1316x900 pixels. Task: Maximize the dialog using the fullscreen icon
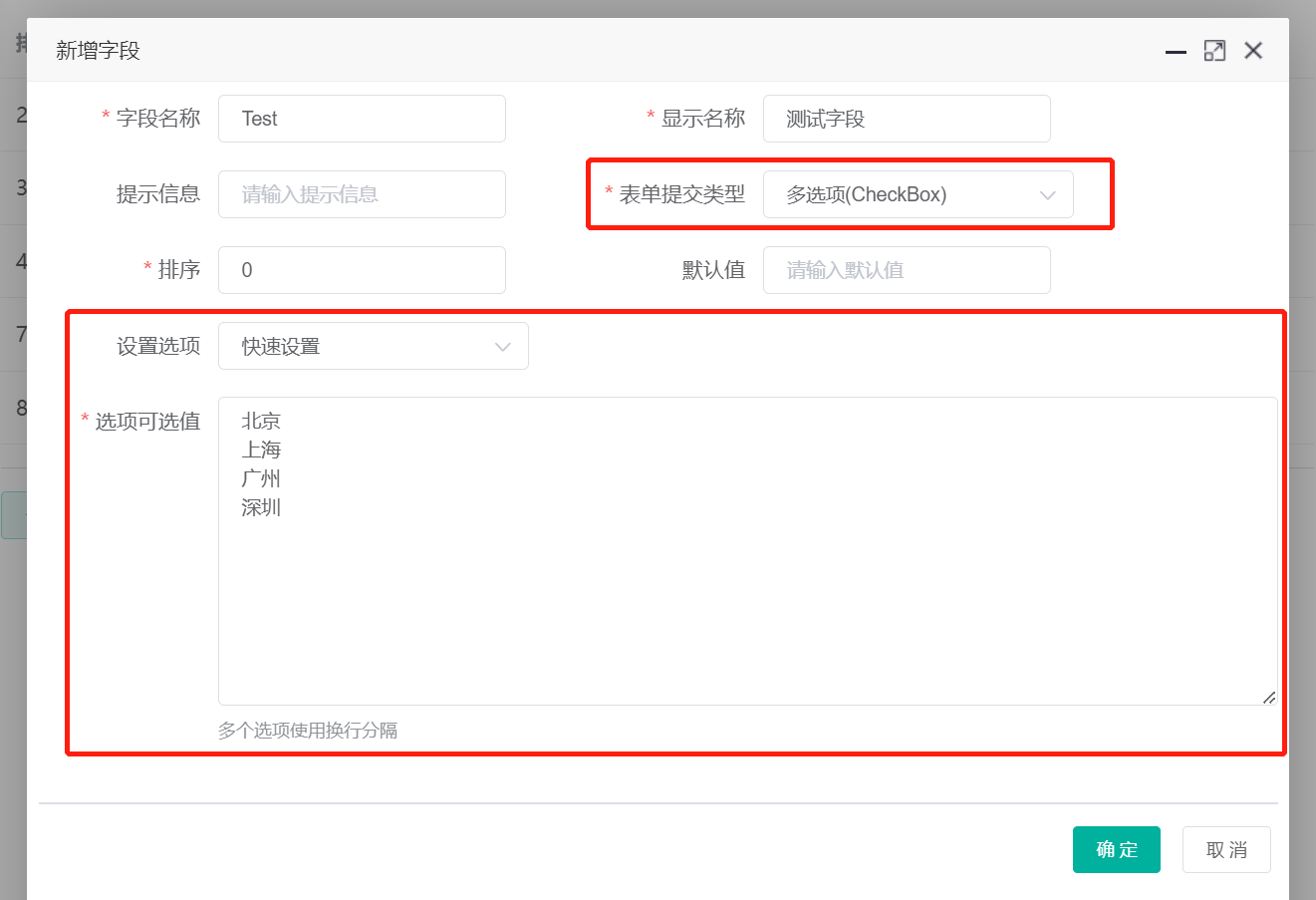[x=1214, y=50]
